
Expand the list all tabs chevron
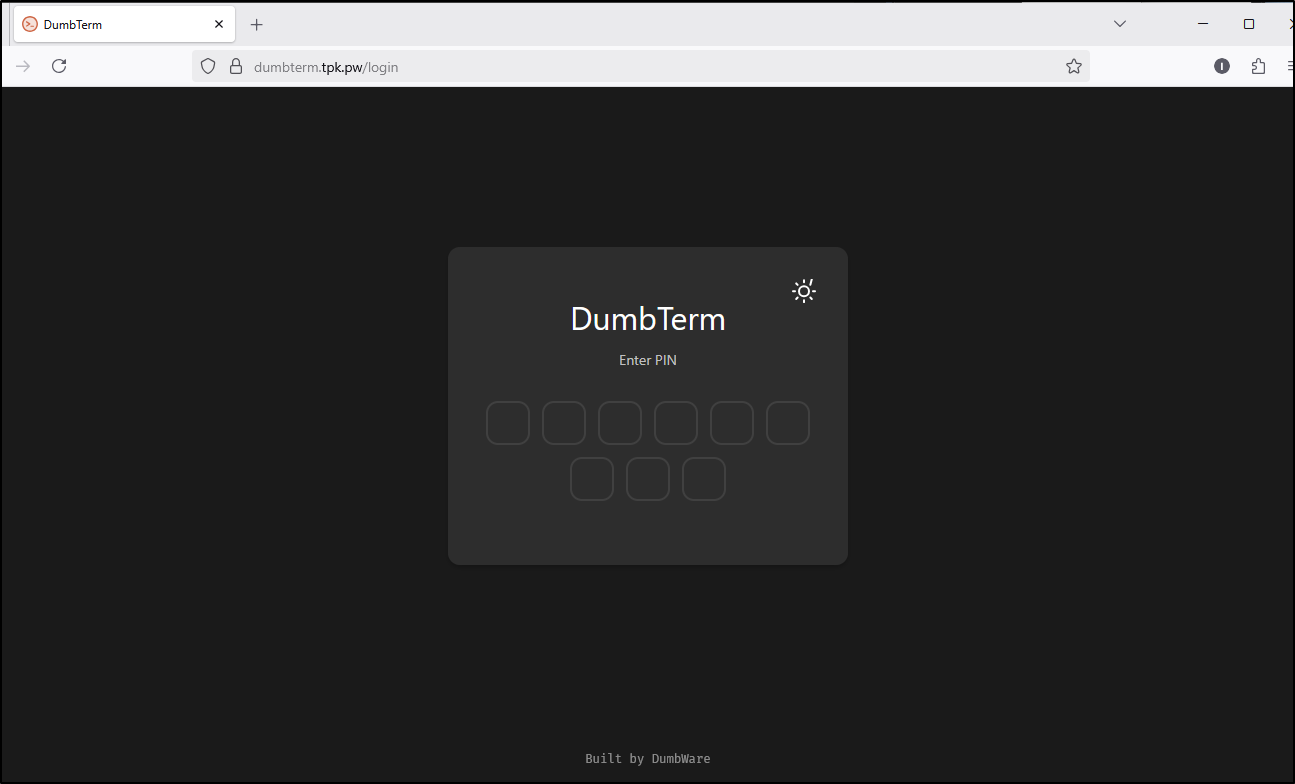coord(1120,23)
